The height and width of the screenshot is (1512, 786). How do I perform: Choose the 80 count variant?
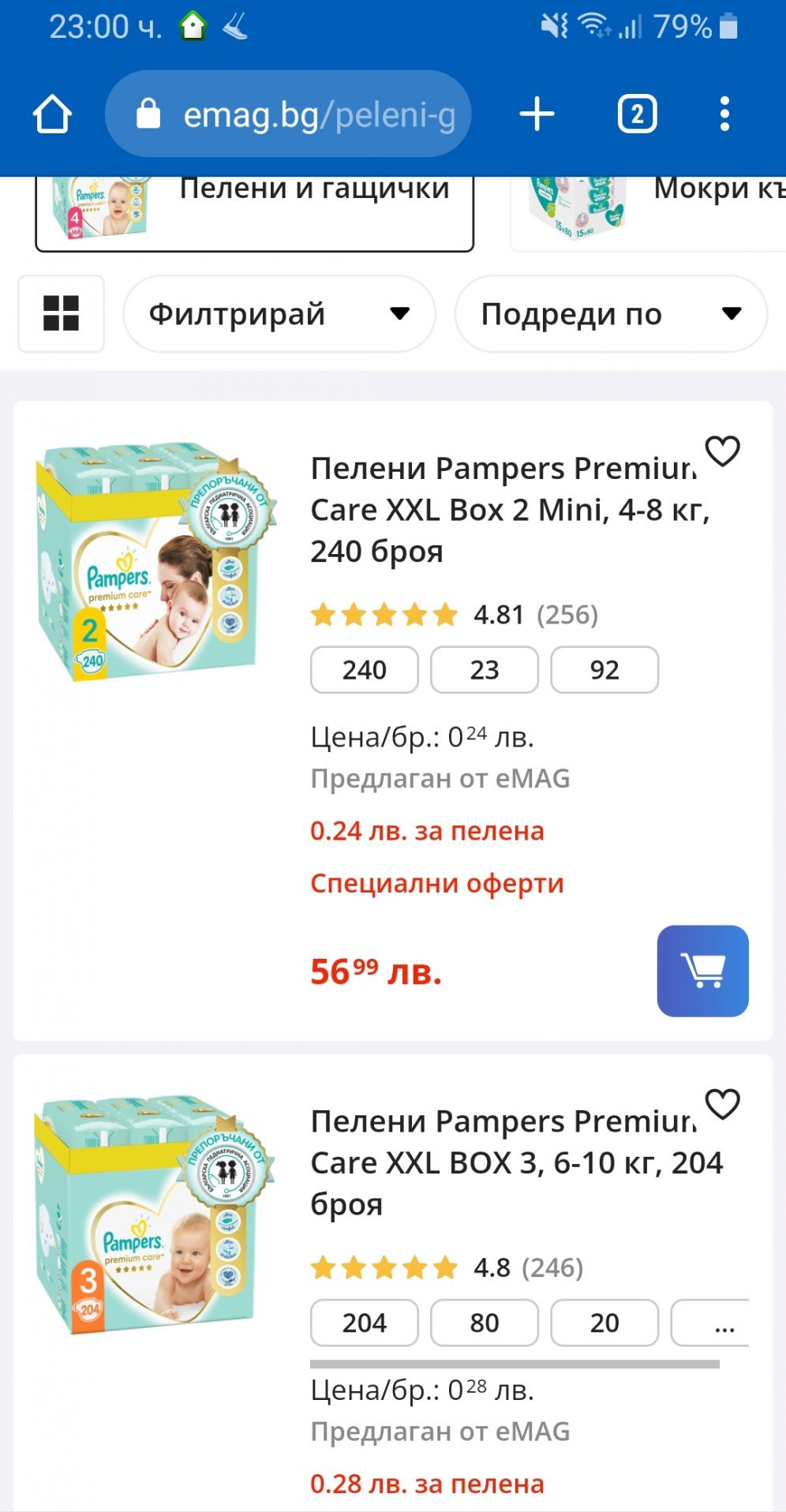[x=484, y=1323]
